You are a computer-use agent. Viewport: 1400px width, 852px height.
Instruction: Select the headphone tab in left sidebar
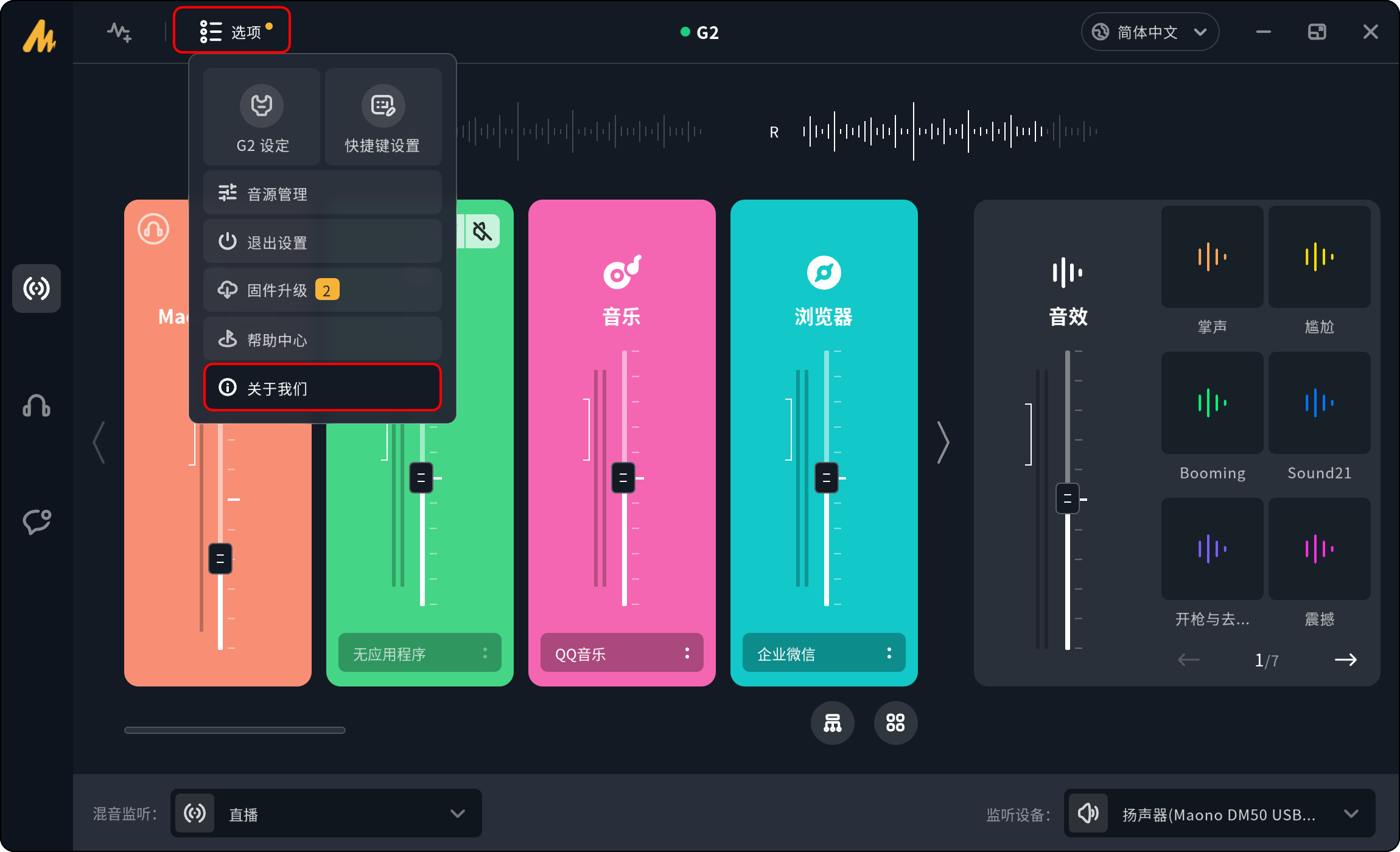(37, 406)
